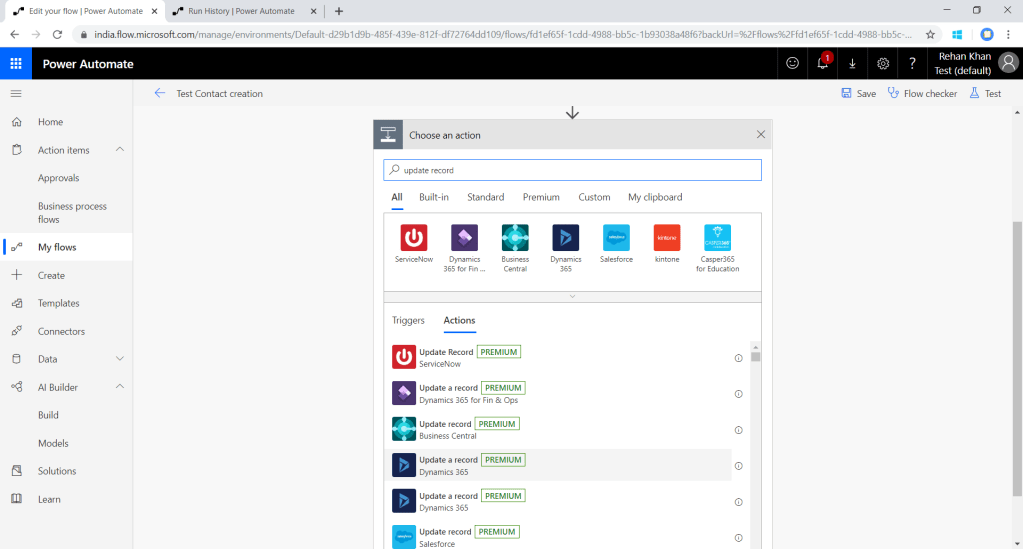Choose the Salesforce connector icon
Screen dimensions: 1023x549
(x=616, y=238)
